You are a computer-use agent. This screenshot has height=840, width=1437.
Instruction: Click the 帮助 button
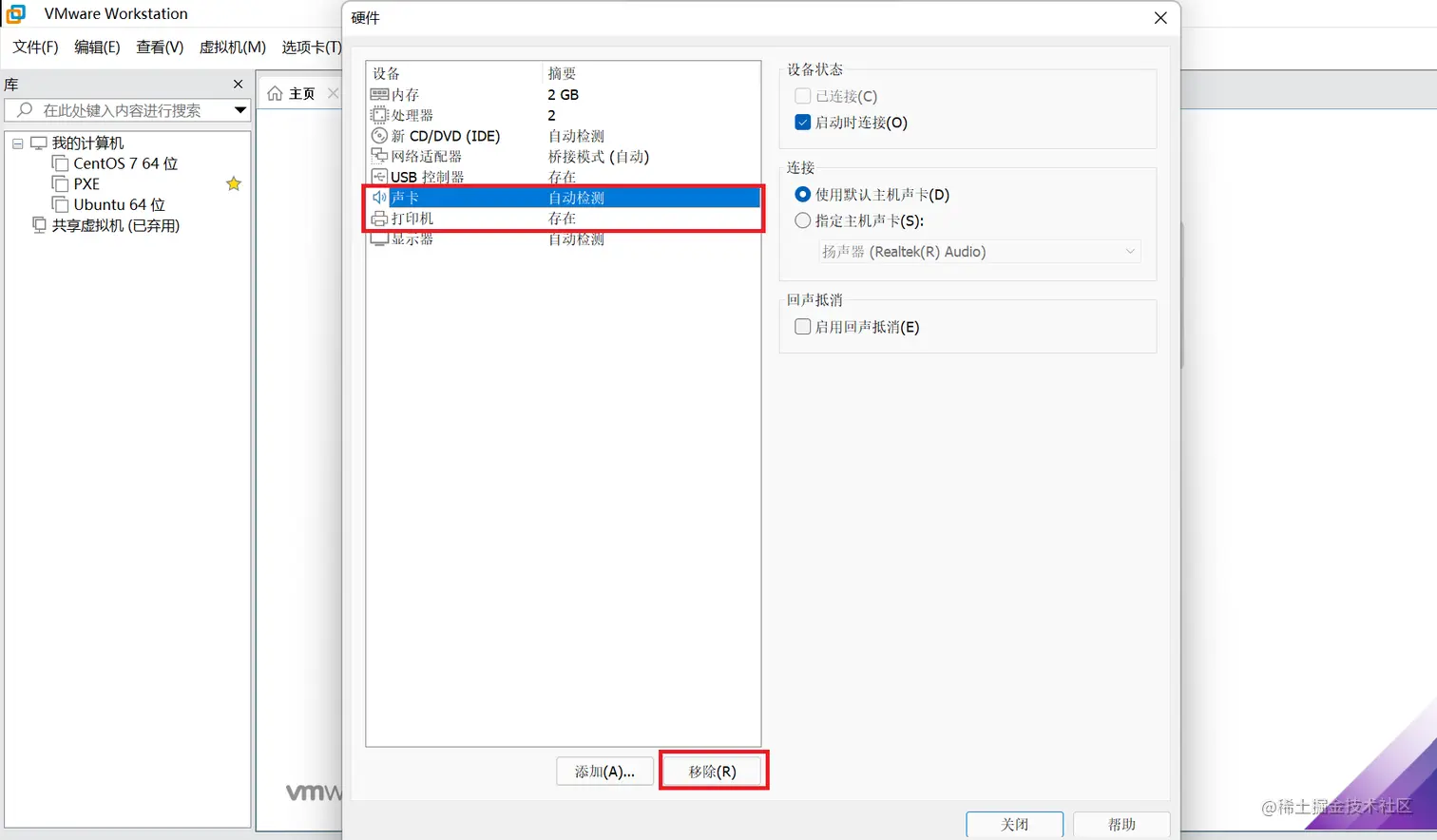(x=1121, y=824)
